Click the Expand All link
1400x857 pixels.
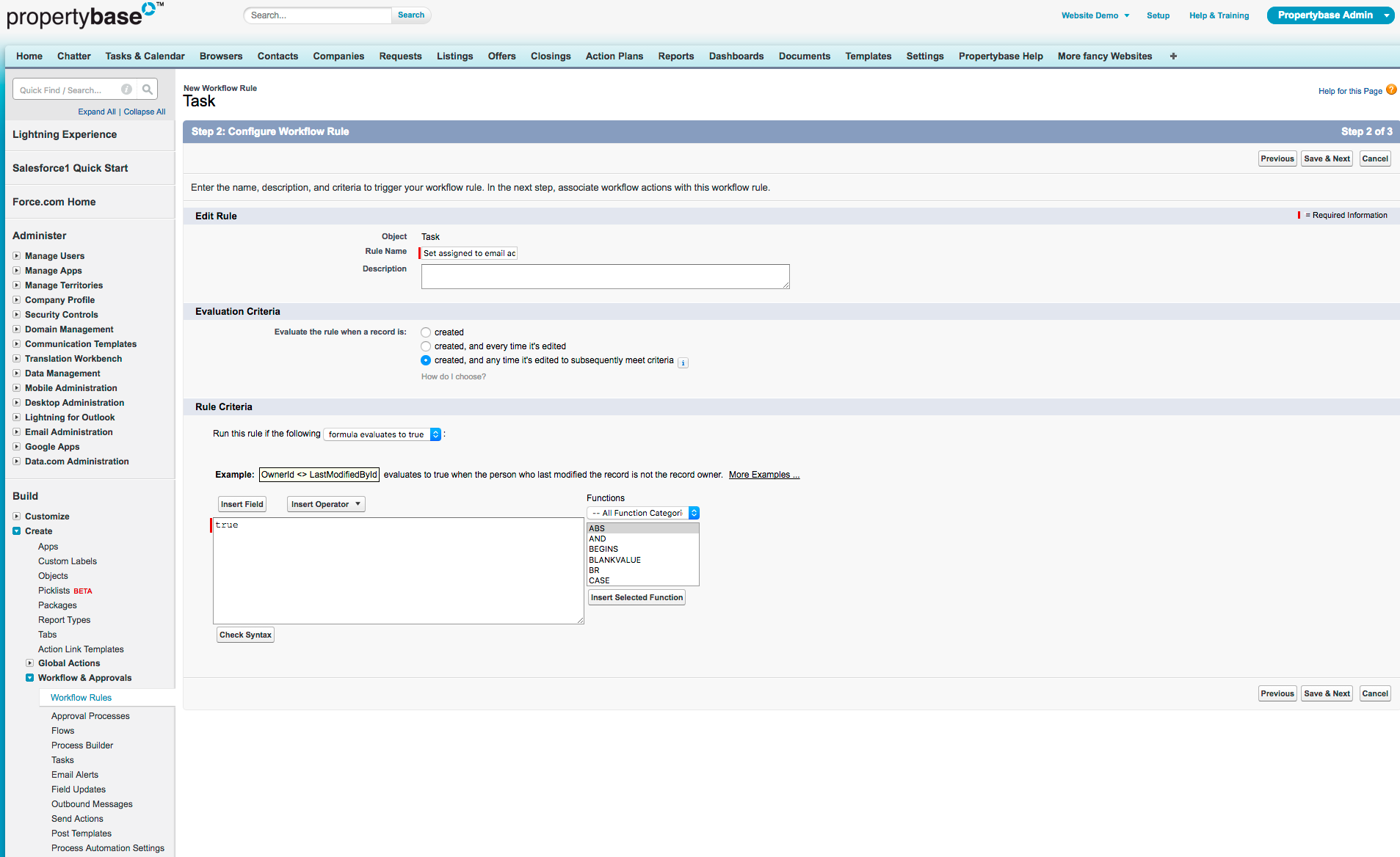tap(97, 112)
